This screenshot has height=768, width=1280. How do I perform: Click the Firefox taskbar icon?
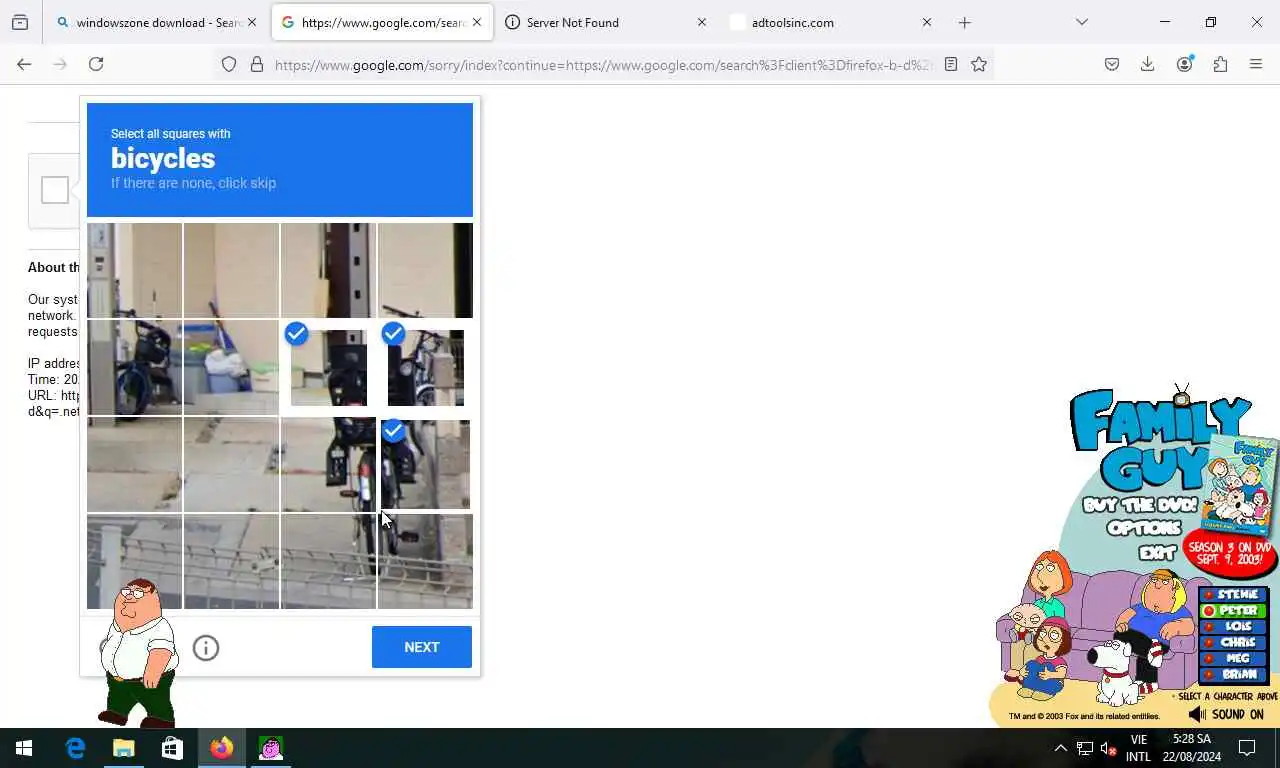pos(221,748)
